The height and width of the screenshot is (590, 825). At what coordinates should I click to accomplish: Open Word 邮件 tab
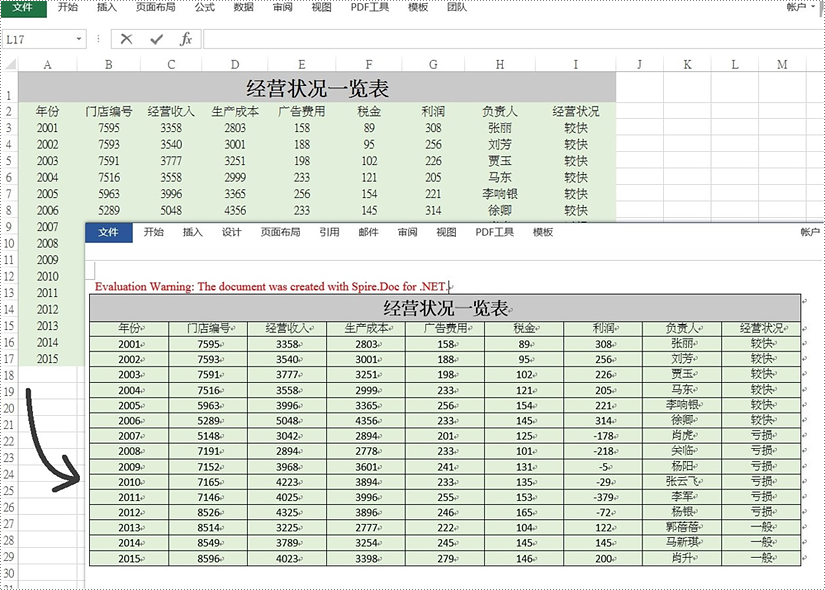click(x=368, y=232)
